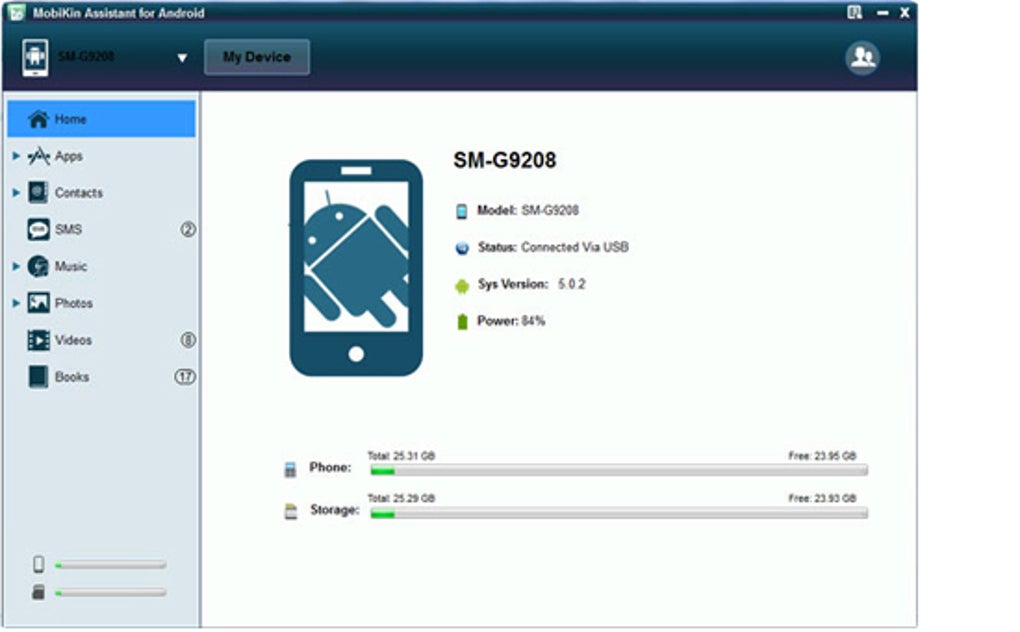Open the Contacts category
This screenshot has width=1020, height=632.
tap(79, 192)
